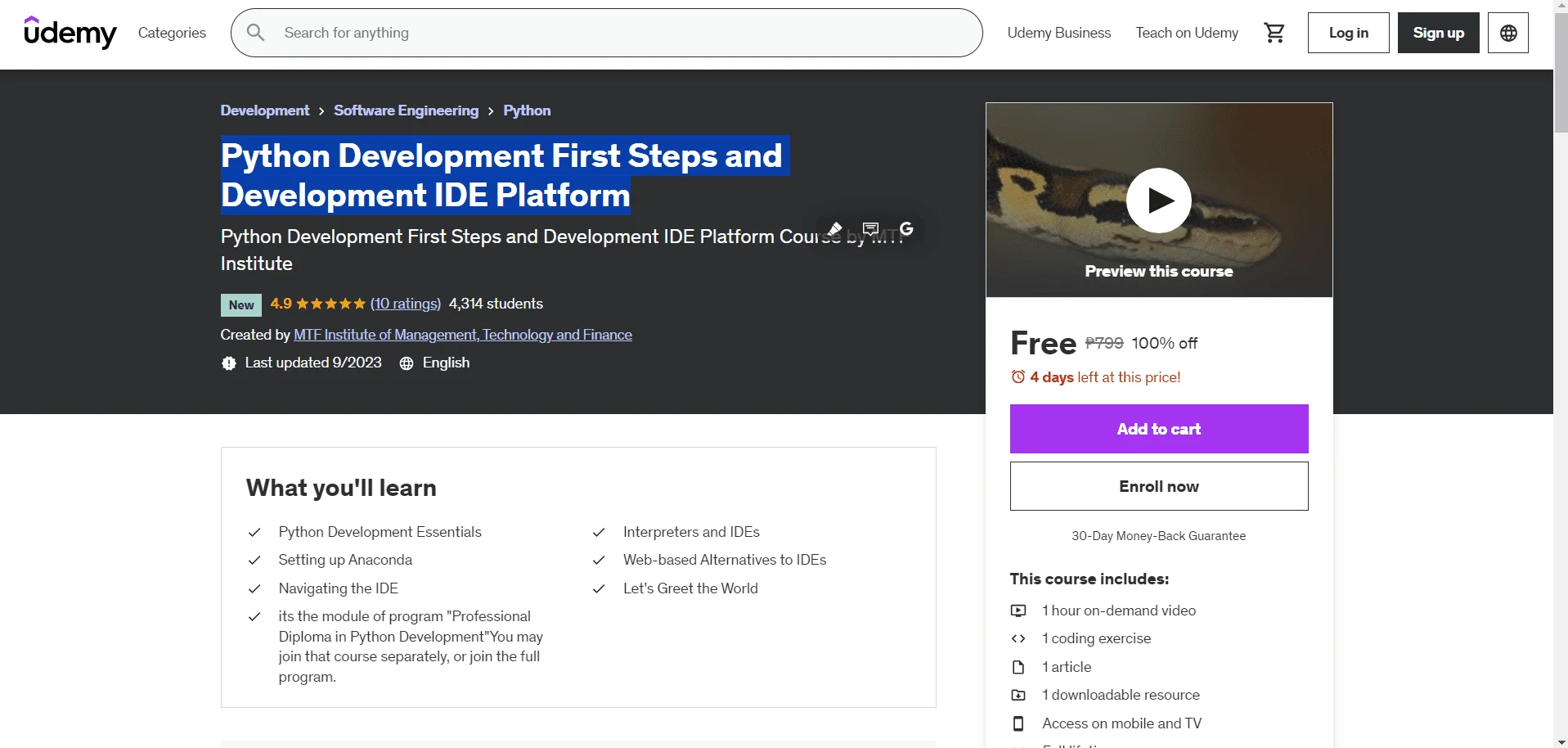
Task: Click the What you'll learn heading
Action: [x=341, y=488]
